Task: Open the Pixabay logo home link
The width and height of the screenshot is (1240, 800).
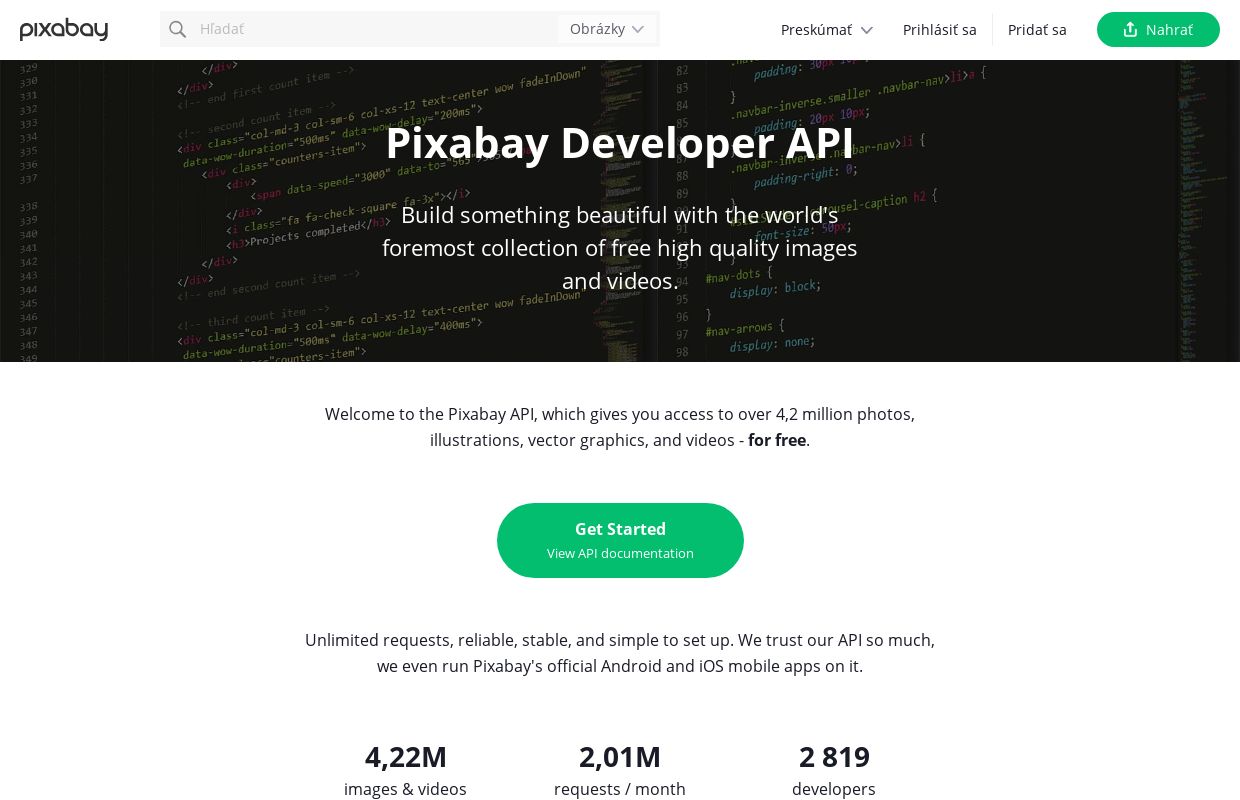Action: 64,29
